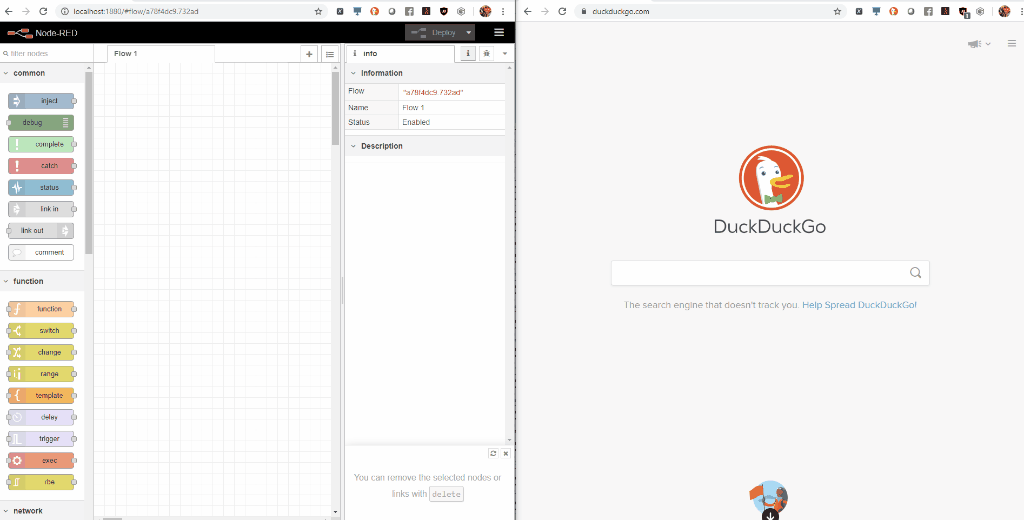Collapse the Information section
This screenshot has height=520, width=1024.
point(382,73)
